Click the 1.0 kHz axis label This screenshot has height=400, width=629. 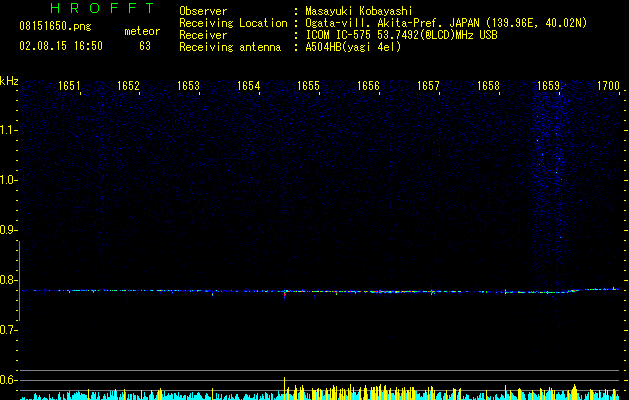coord(7,180)
